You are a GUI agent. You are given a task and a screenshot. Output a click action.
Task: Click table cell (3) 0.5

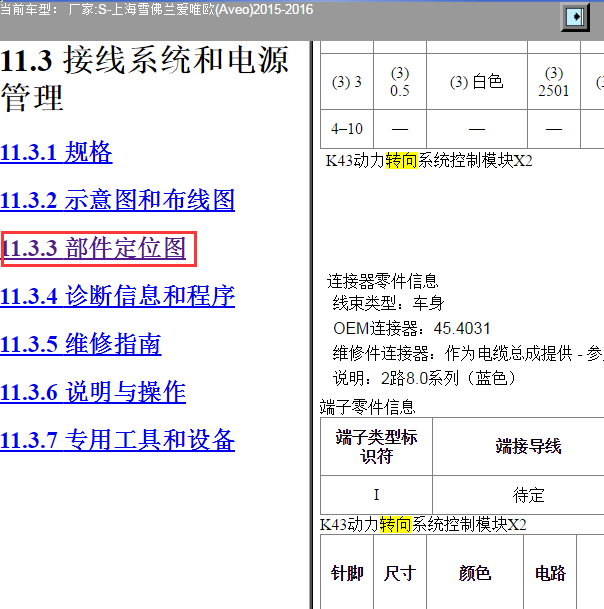pos(400,82)
